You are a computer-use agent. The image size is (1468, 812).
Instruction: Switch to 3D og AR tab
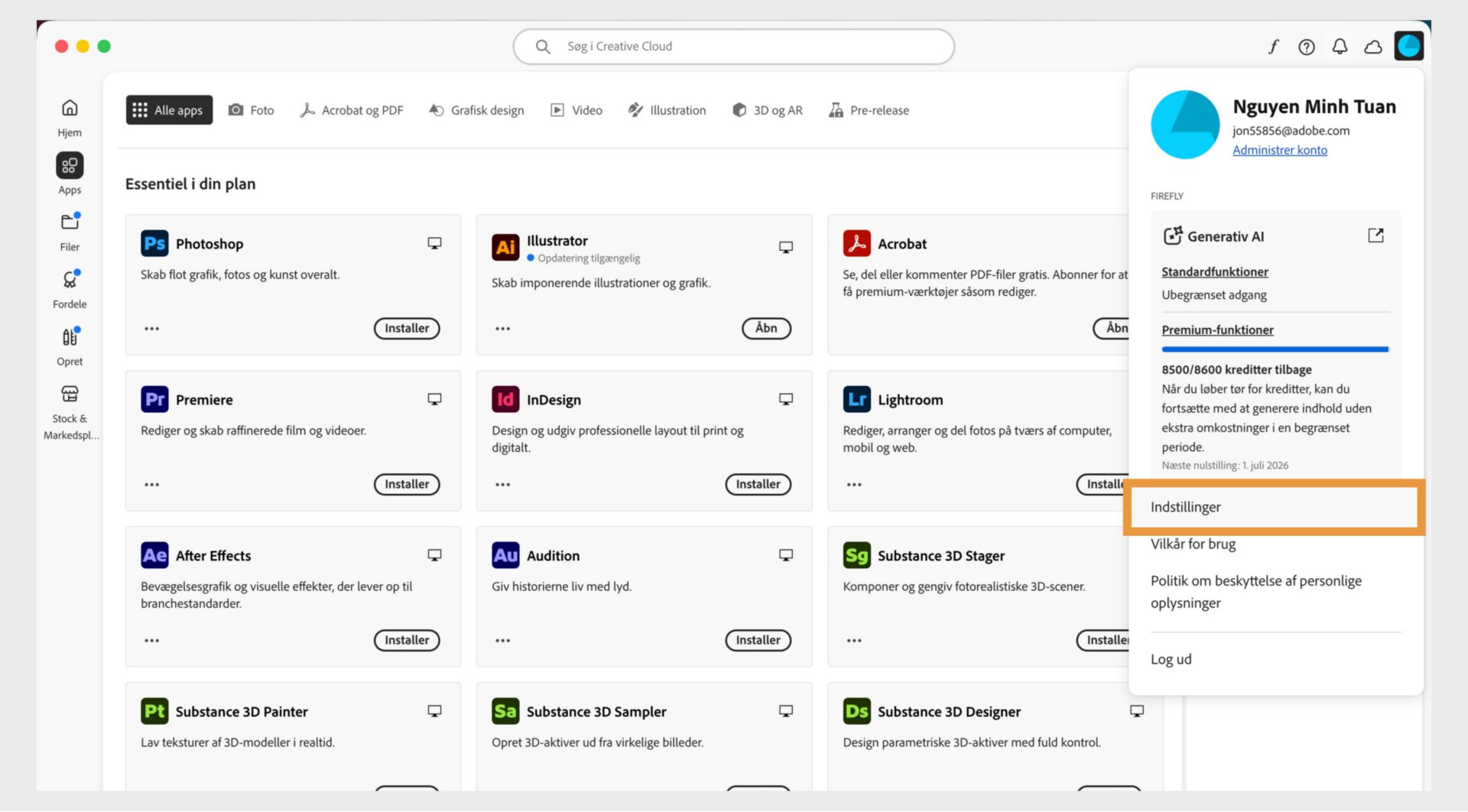pyautogui.click(x=768, y=110)
